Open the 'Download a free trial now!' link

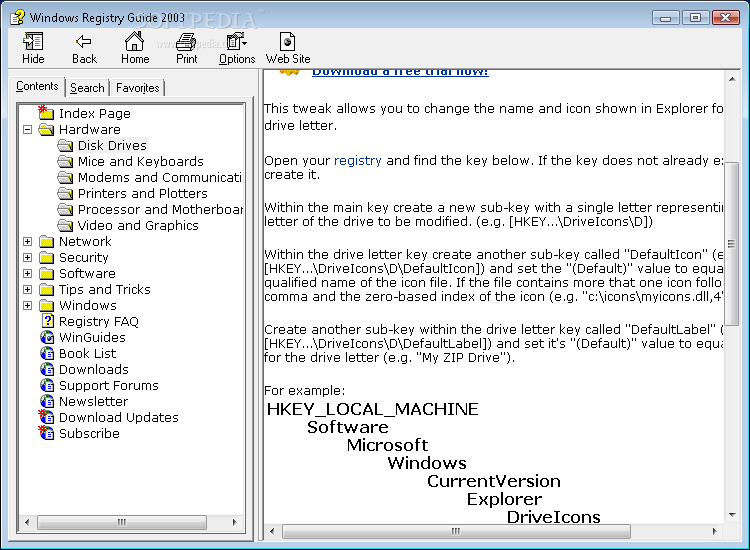tap(400, 72)
